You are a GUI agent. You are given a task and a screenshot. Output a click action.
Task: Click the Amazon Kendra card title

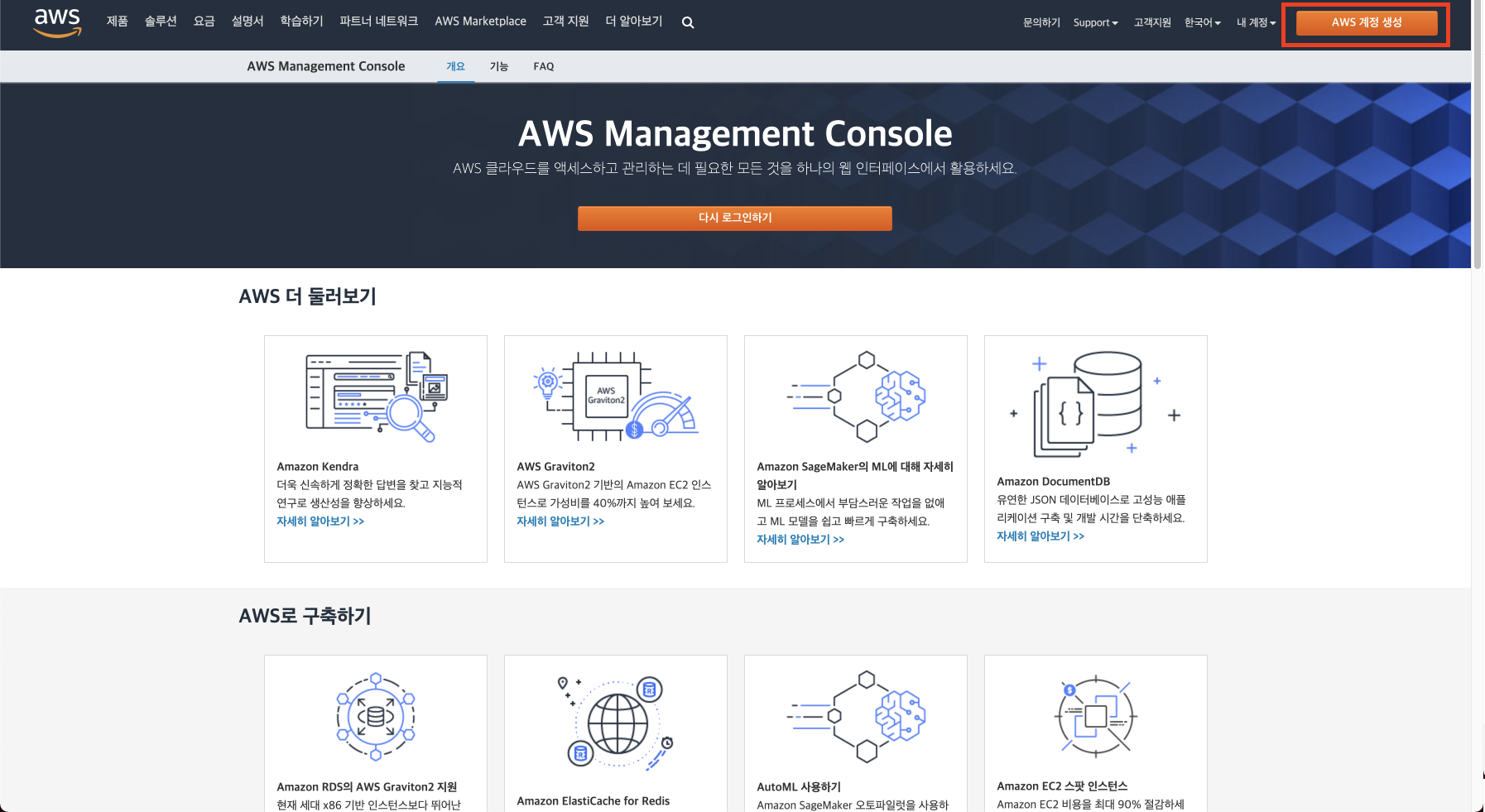click(318, 467)
